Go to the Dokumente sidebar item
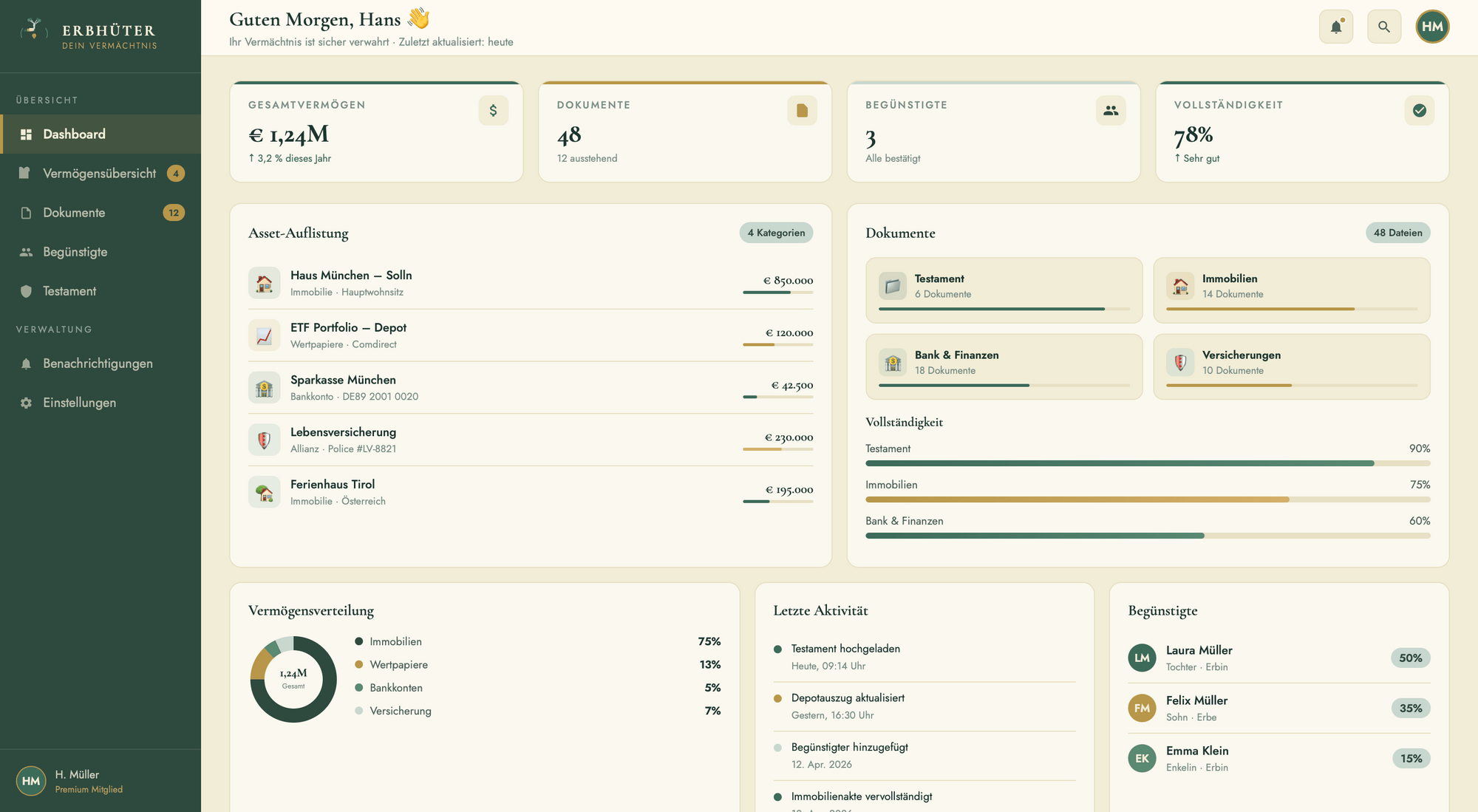Image resolution: width=1478 pixels, height=812 pixels. point(74,213)
